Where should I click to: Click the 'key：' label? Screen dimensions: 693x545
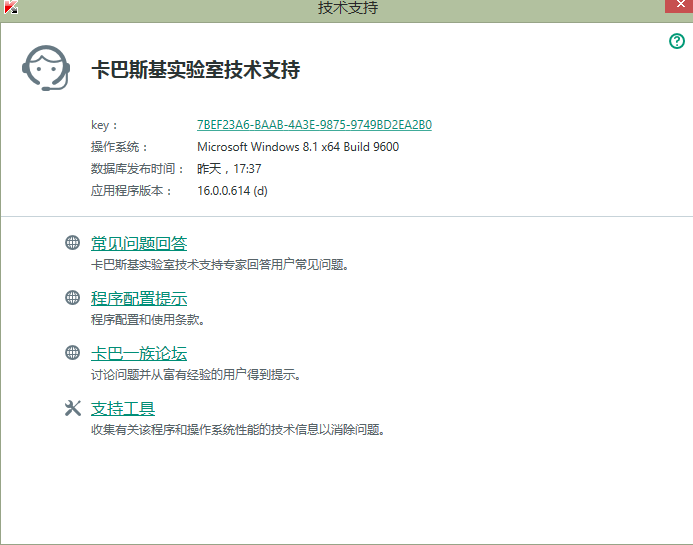(x=104, y=125)
